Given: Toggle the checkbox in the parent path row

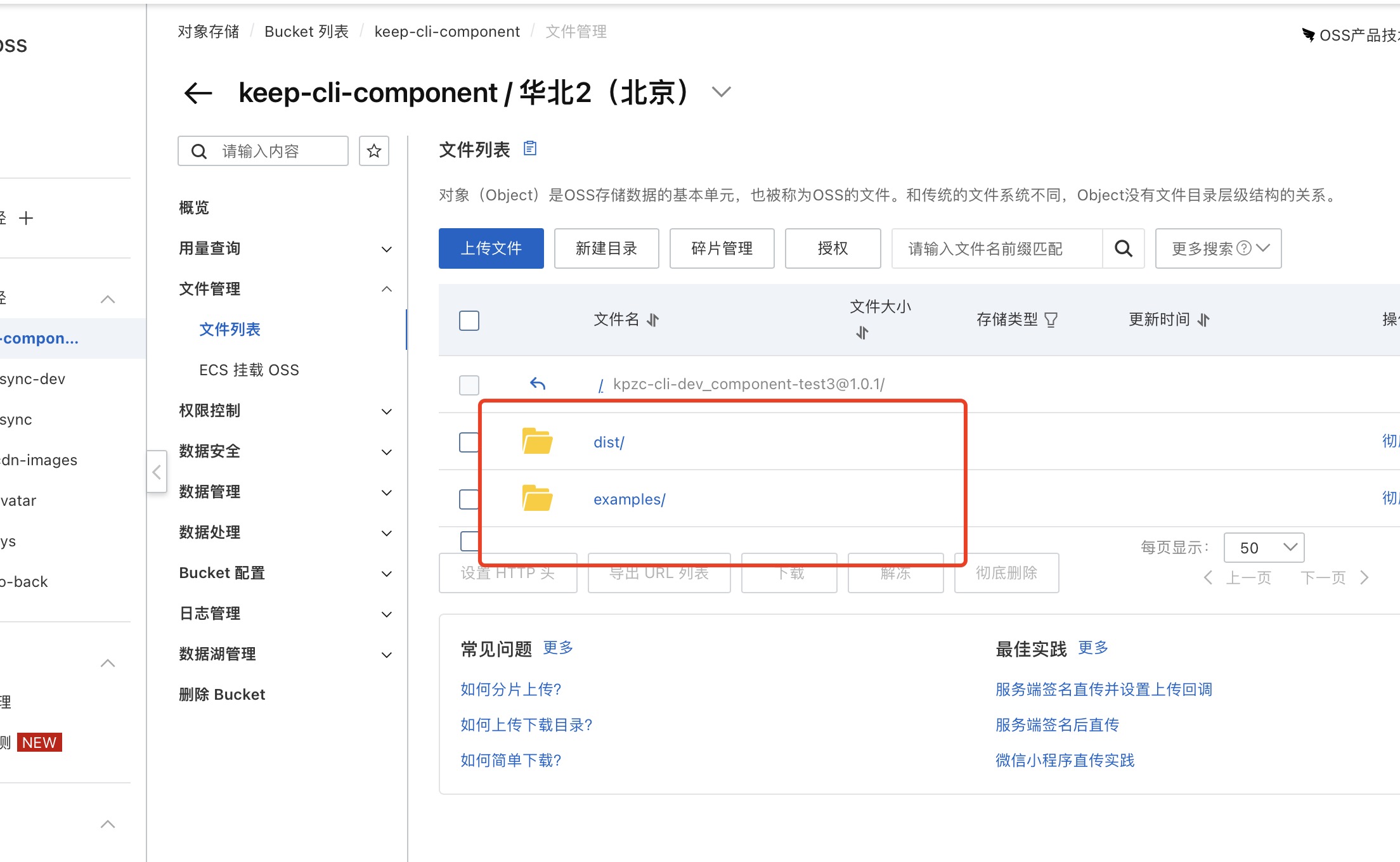Looking at the screenshot, I should pyautogui.click(x=469, y=385).
